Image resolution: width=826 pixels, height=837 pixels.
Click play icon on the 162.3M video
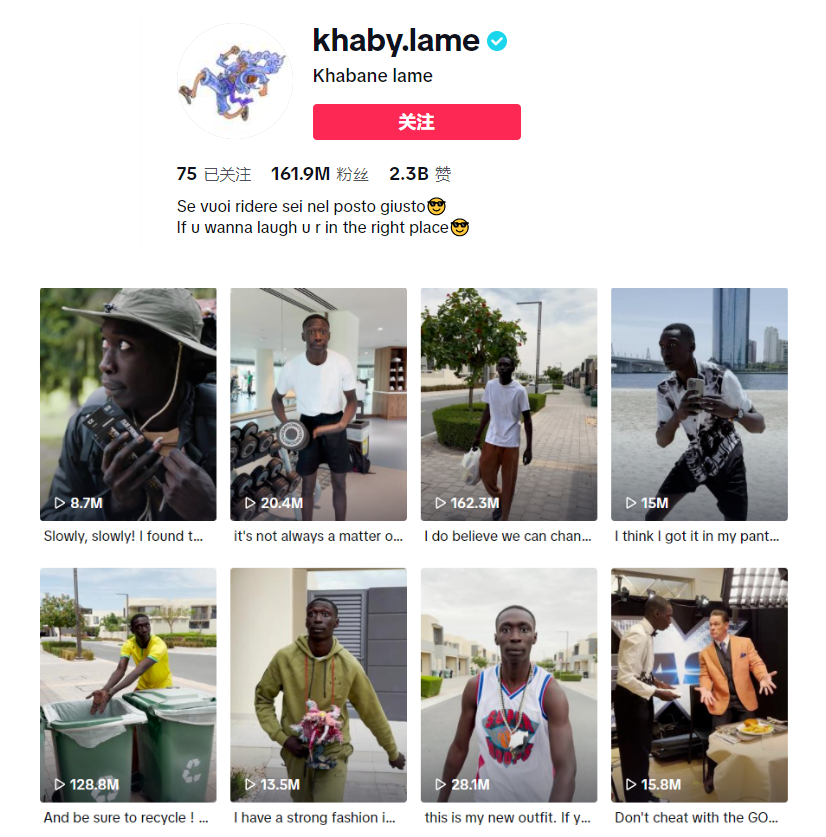pos(440,503)
